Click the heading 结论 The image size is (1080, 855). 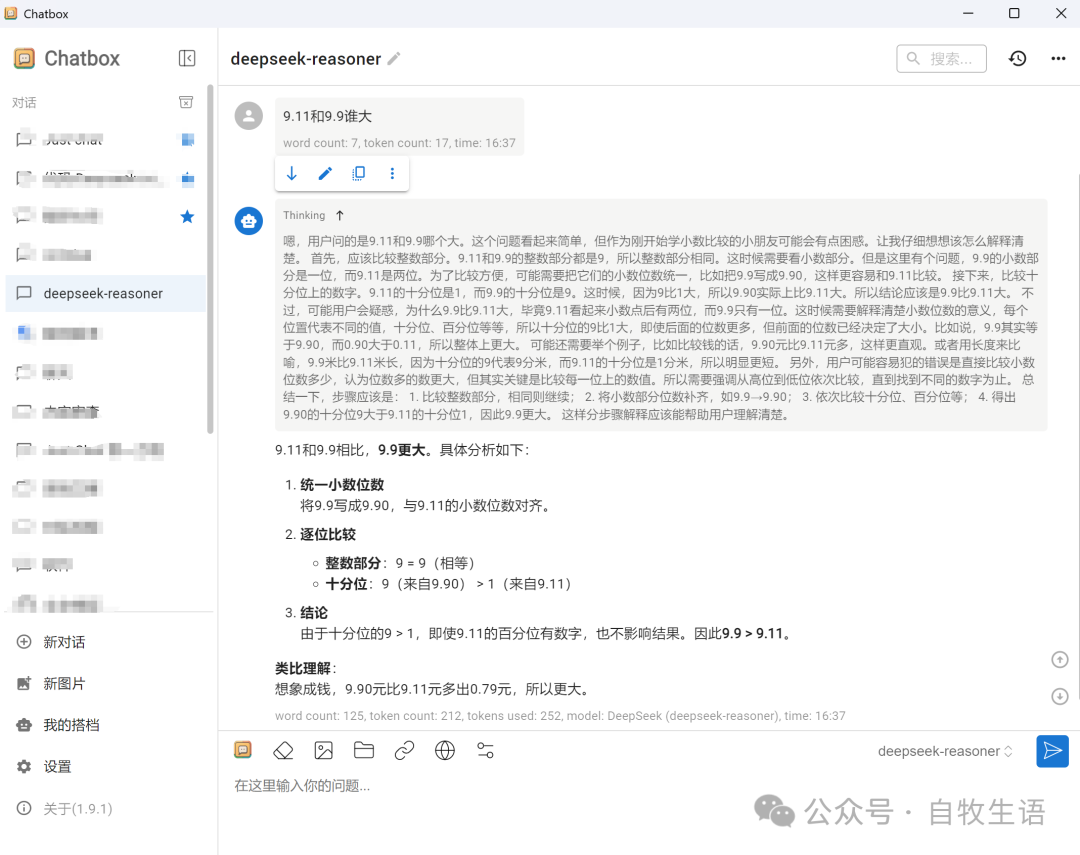coord(314,613)
